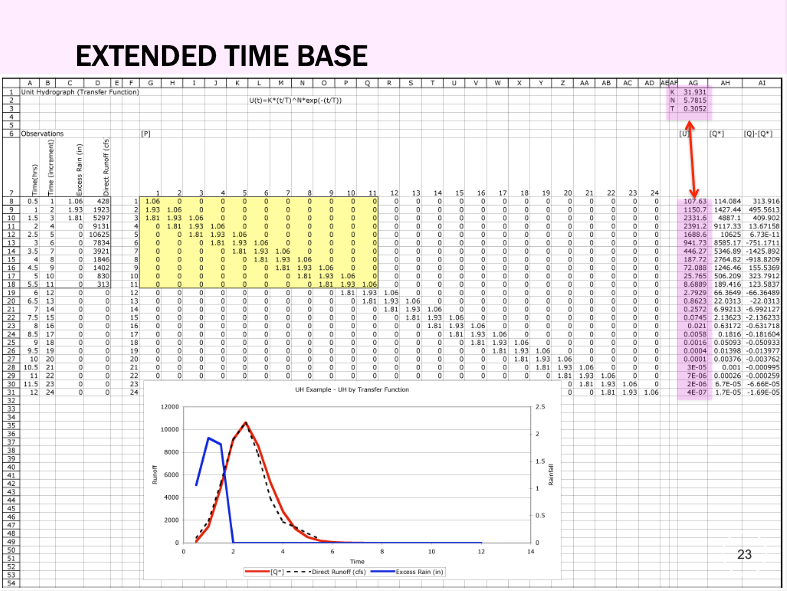Select row header 1

(x=11, y=92)
